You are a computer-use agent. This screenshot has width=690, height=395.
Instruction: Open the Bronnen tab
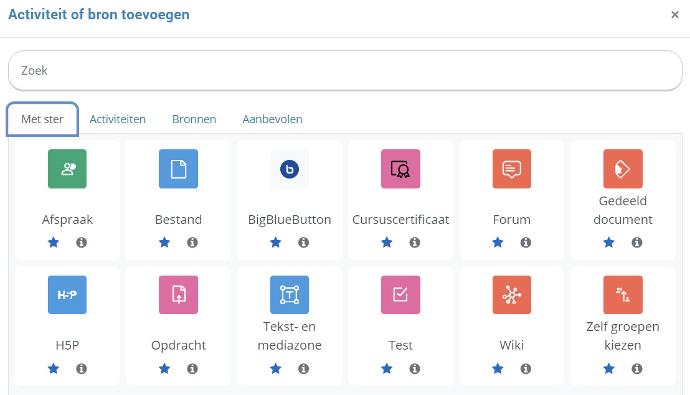[194, 119]
